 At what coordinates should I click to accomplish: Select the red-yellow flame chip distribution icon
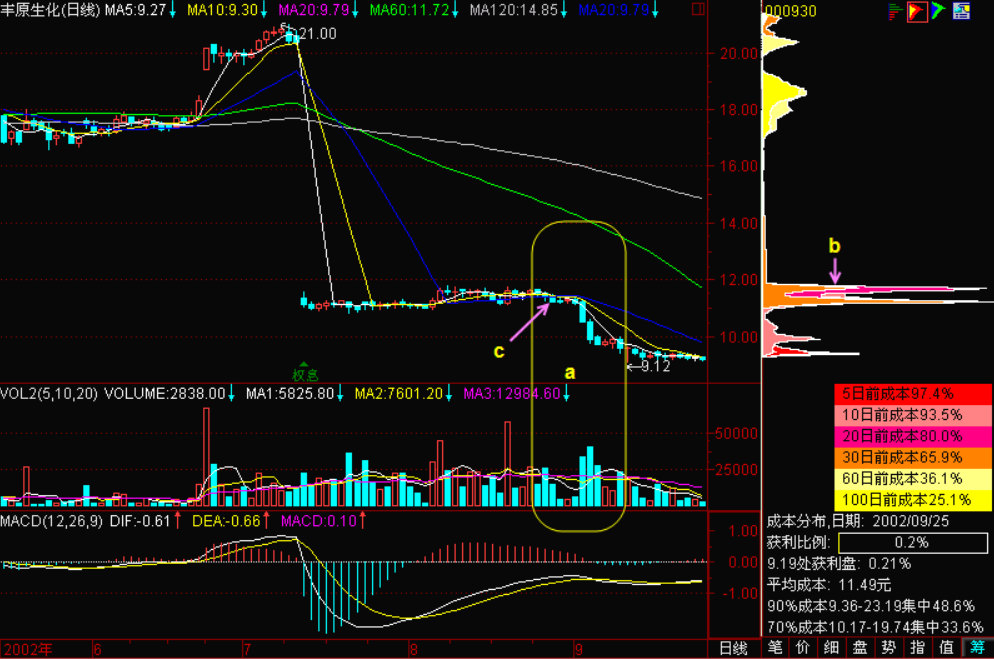(916, 11)
